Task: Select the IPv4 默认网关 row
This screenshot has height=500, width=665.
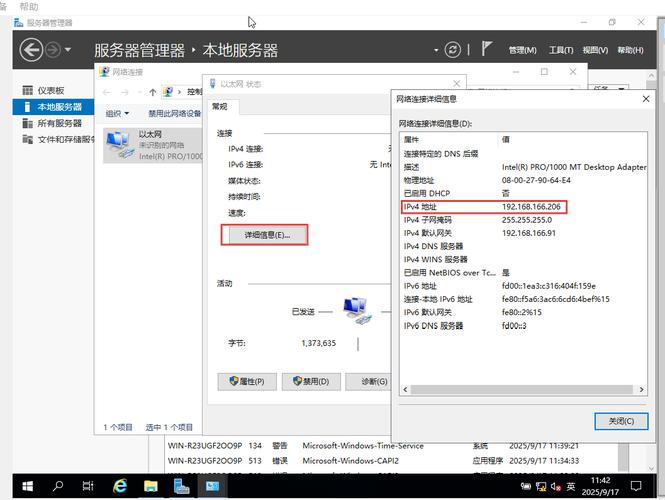Action: click(522, 233)
